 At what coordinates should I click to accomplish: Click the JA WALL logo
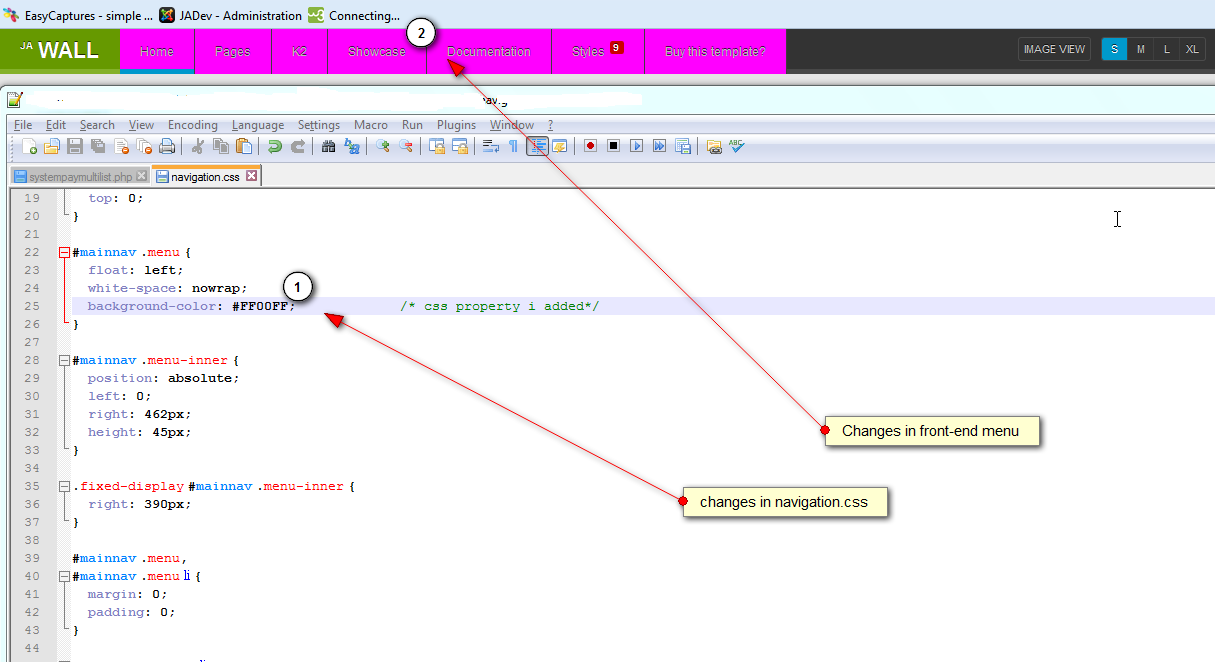60,50
